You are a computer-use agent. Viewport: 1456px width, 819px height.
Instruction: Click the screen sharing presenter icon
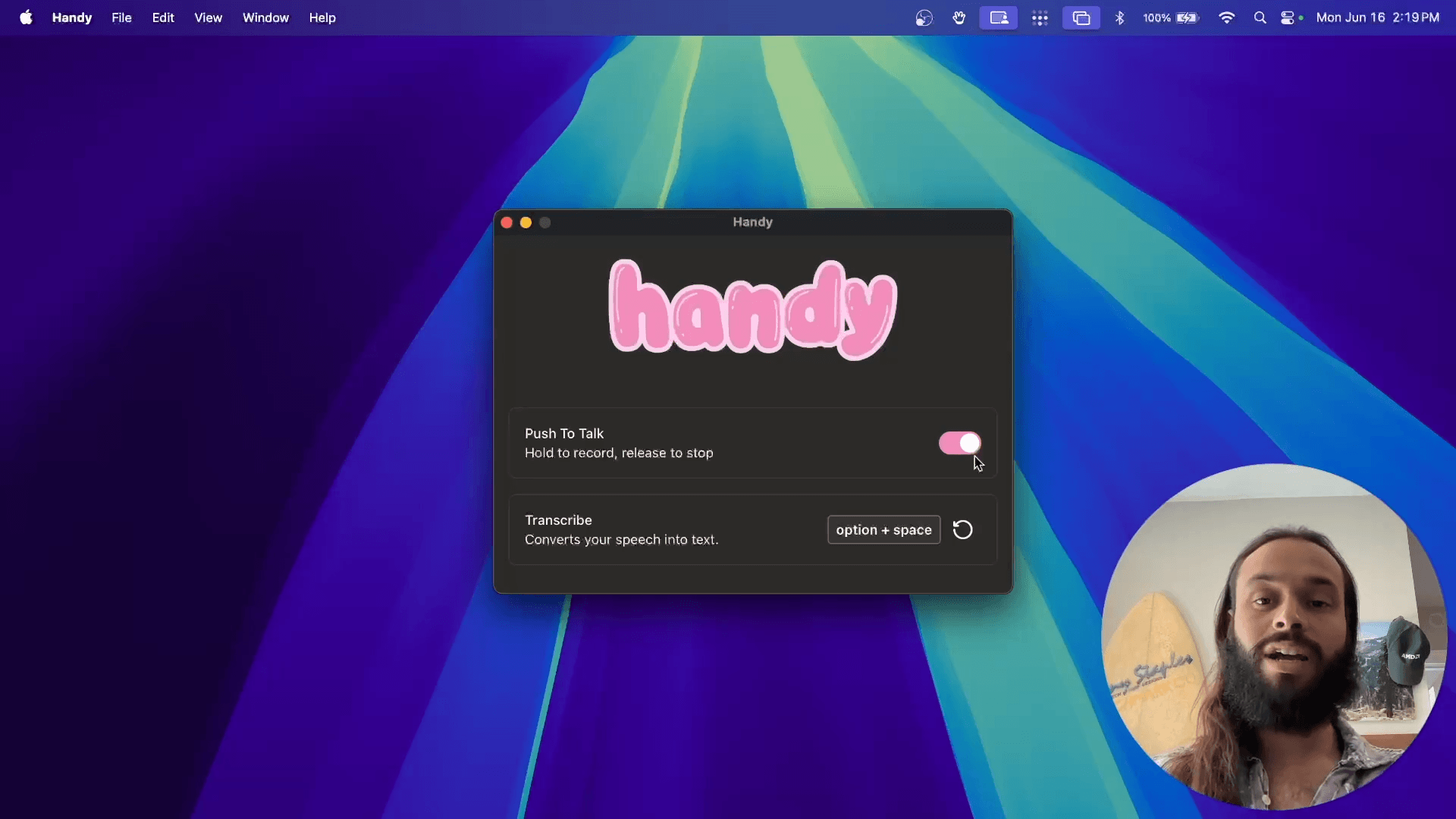coord(998,17)
